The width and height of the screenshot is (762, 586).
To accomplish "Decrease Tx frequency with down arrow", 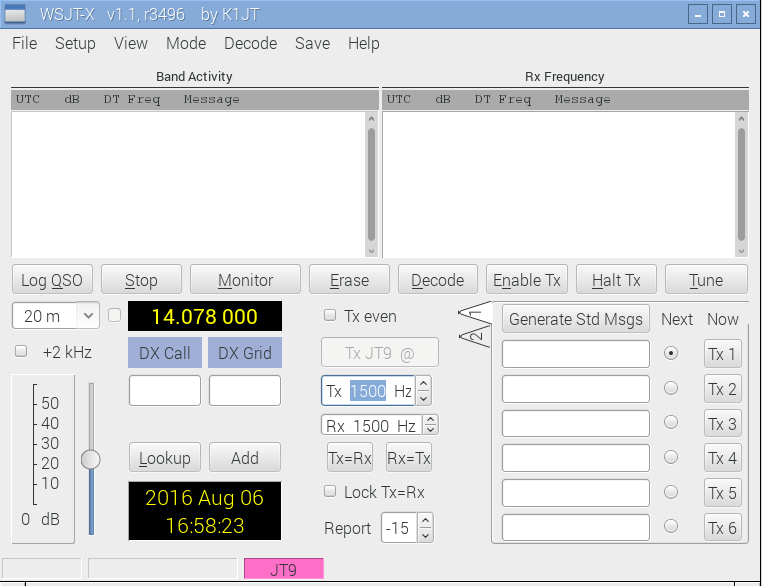I will tap(423, 398).
